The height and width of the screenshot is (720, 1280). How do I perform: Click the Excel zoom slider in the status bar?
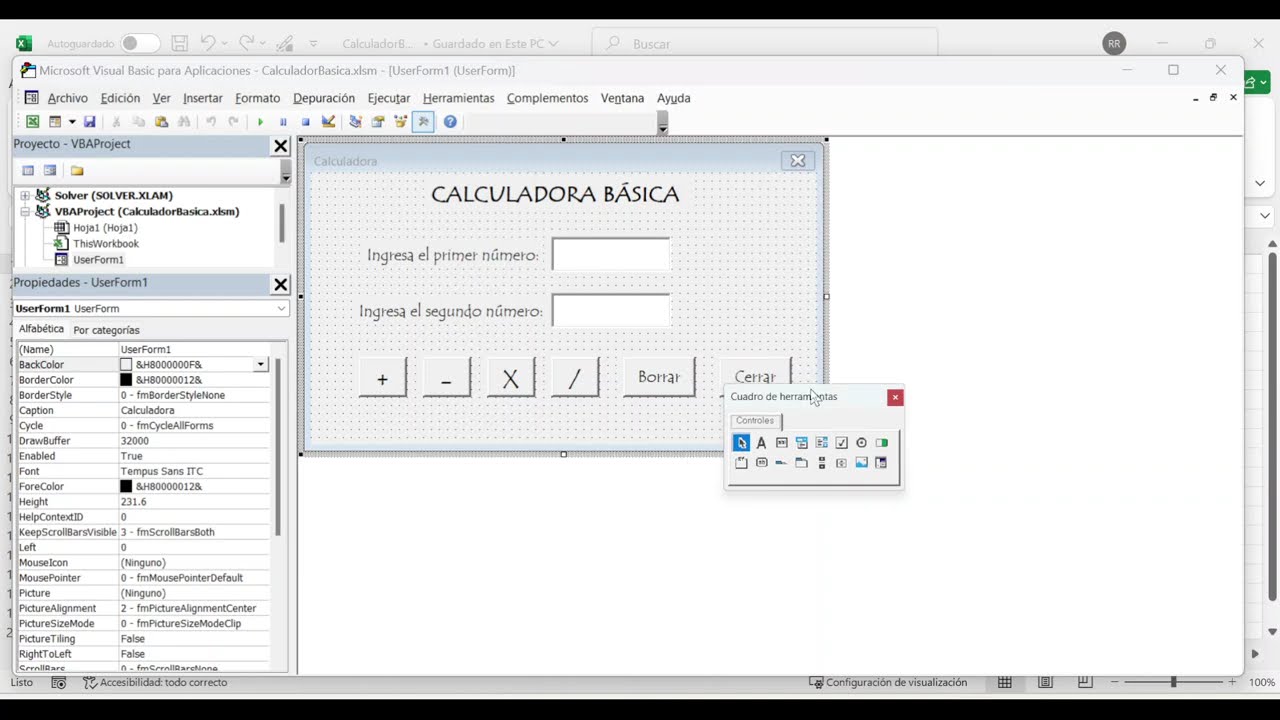(1174, 682)
